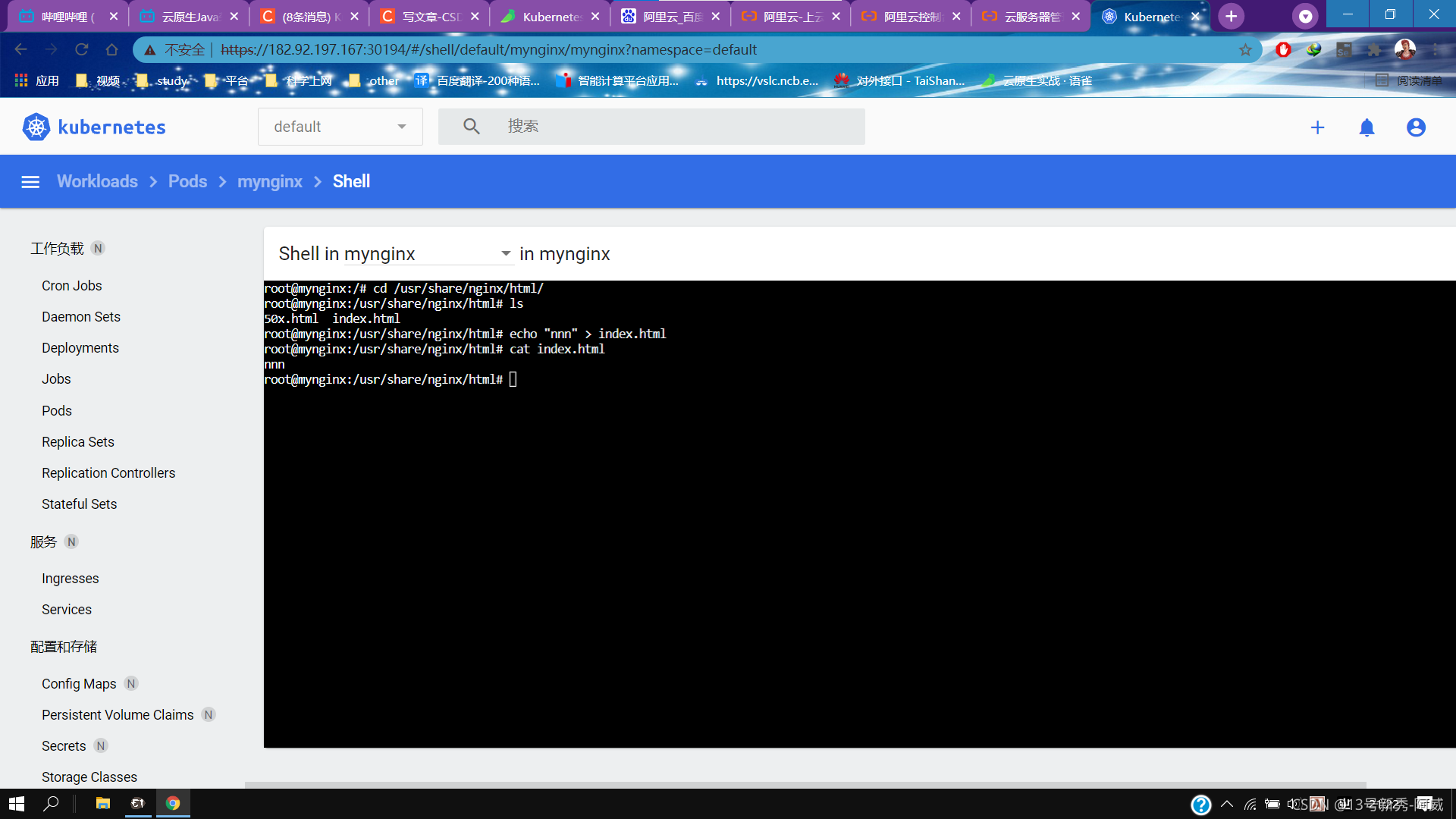This screenshot has height=819, width=1456.
Task: Bookmark page with star icon
Action: tap(1245, 50)
